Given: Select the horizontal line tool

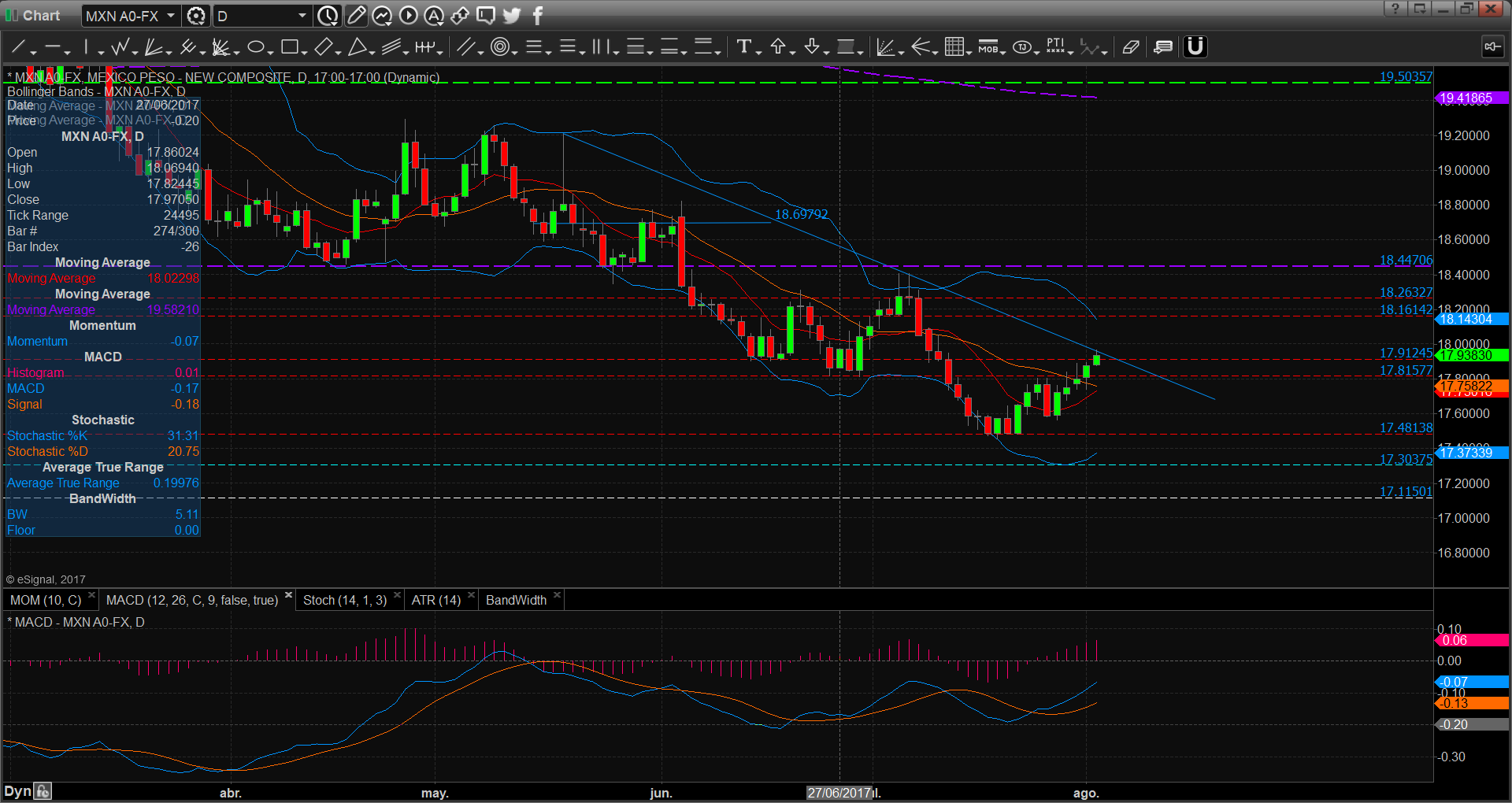Looking at the screenshot, I should 53,47.
